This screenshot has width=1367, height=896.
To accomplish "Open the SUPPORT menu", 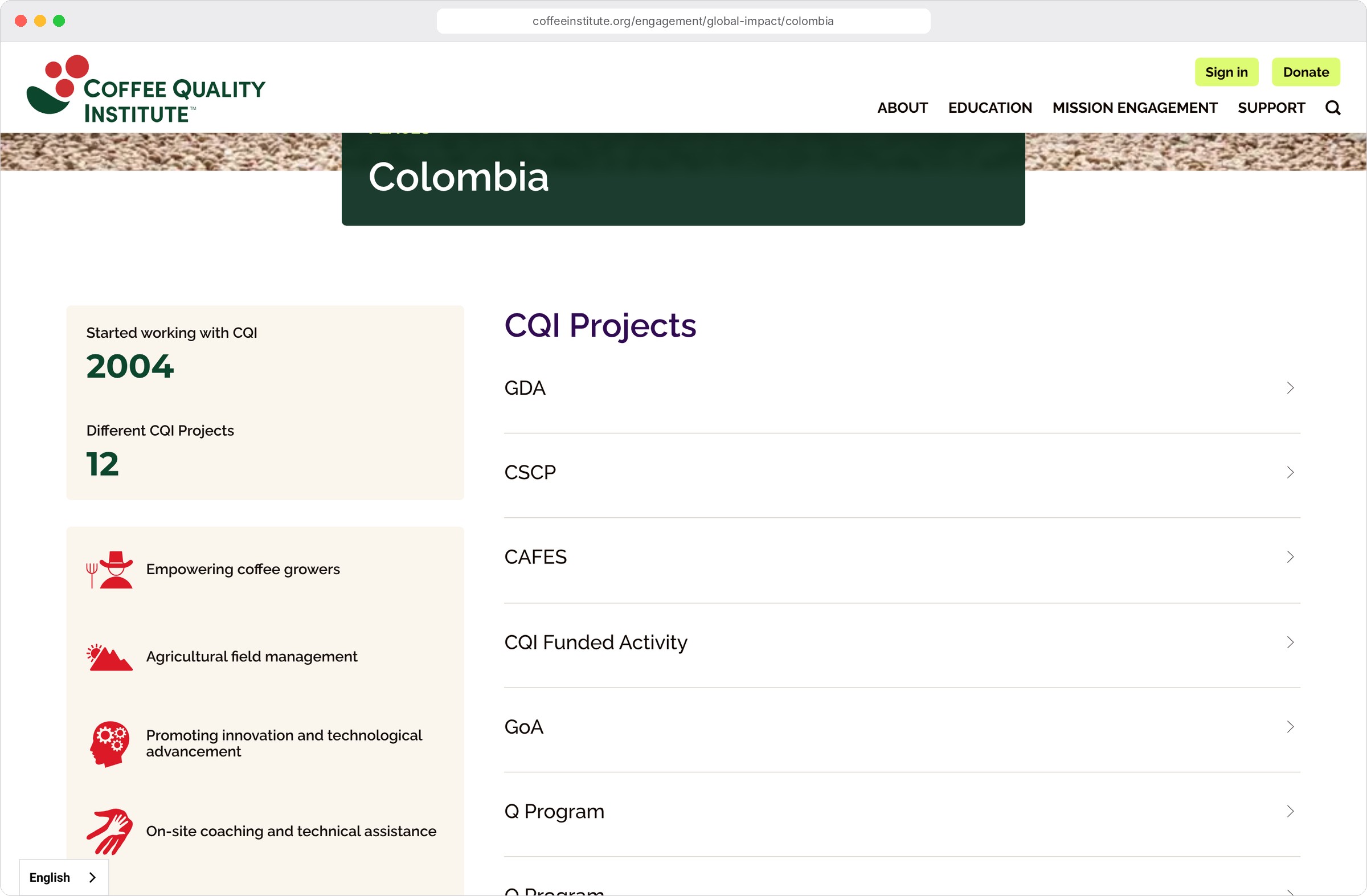I will point(1271,108).
